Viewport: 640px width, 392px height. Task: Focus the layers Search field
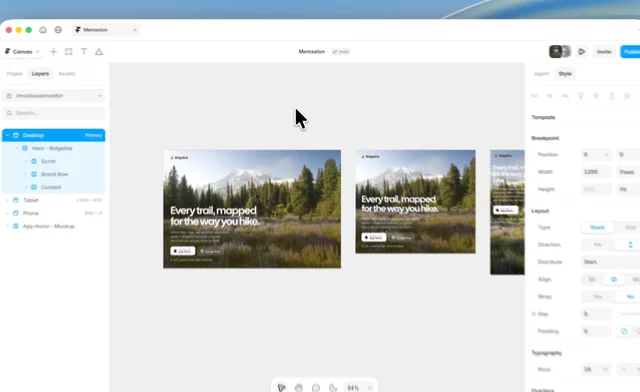pyautogui.click(x=53, y=113)
